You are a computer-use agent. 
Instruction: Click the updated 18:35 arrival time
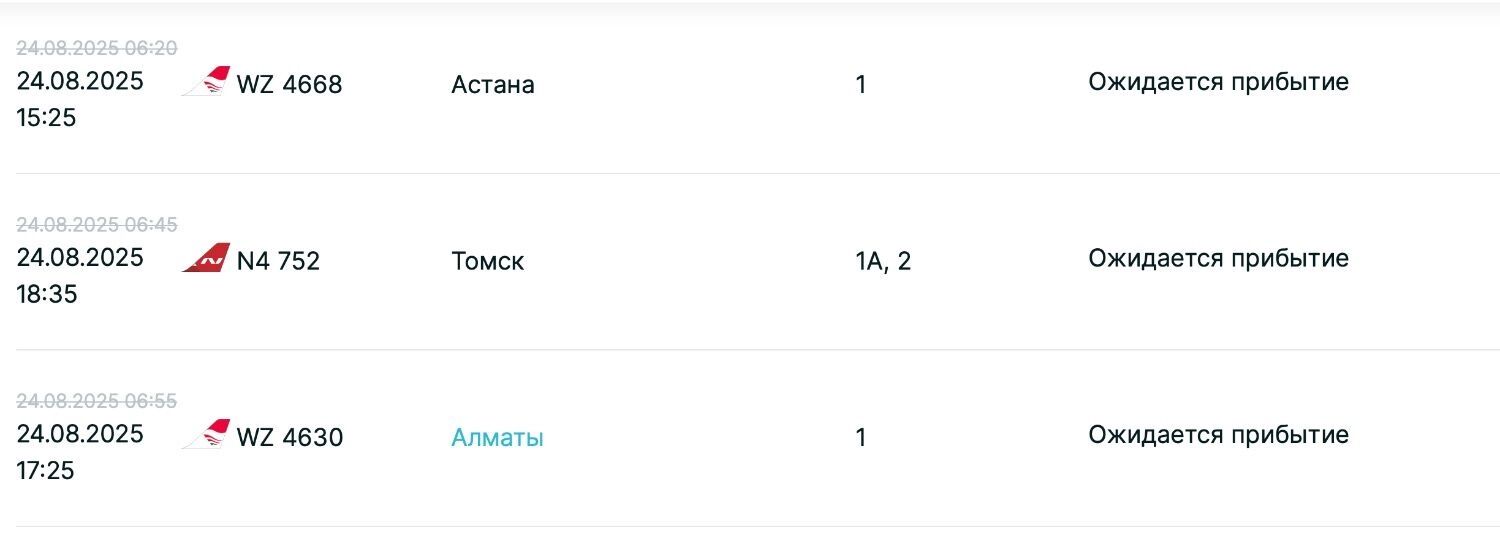point(46,295)
